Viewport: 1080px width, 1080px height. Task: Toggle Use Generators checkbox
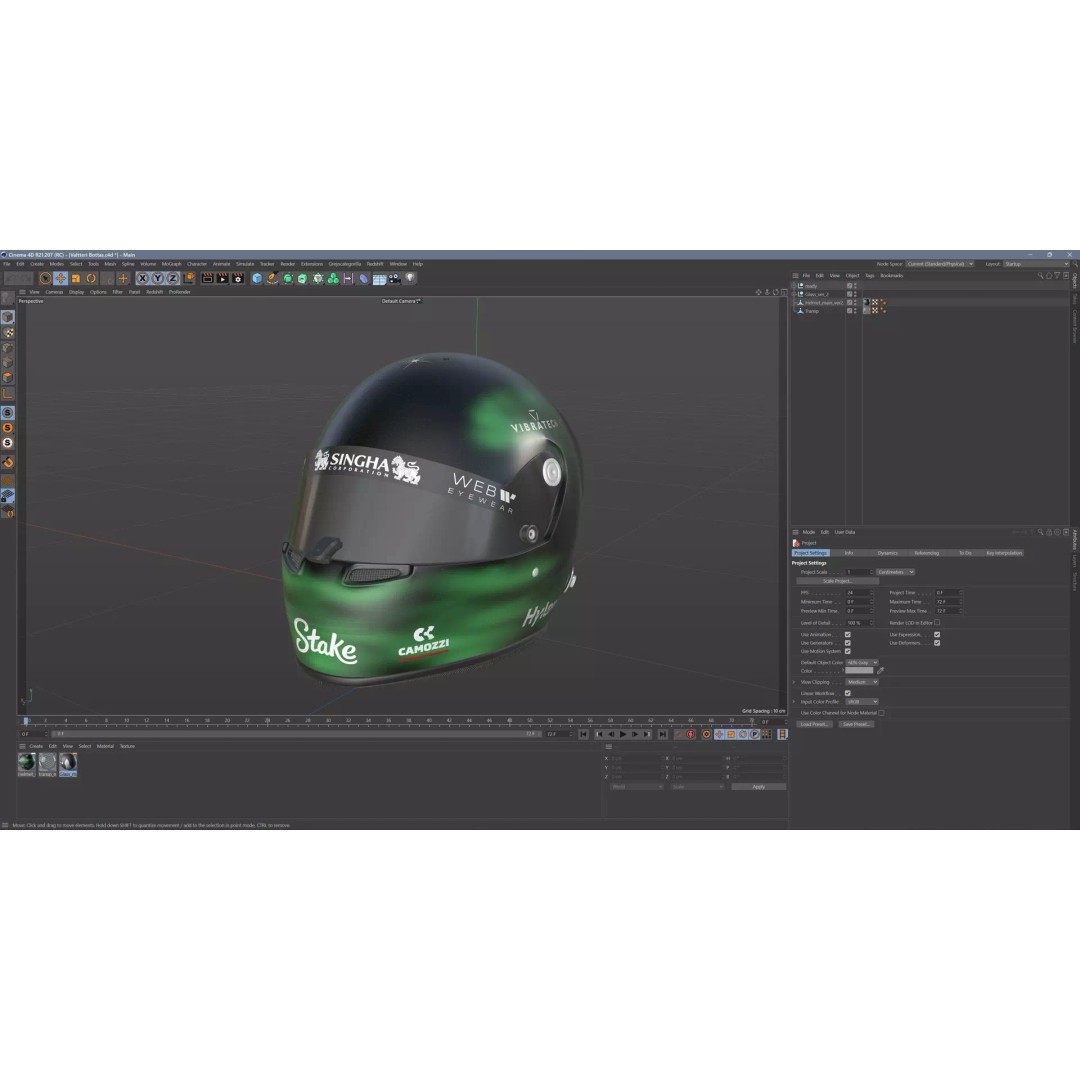click(847, 643)
